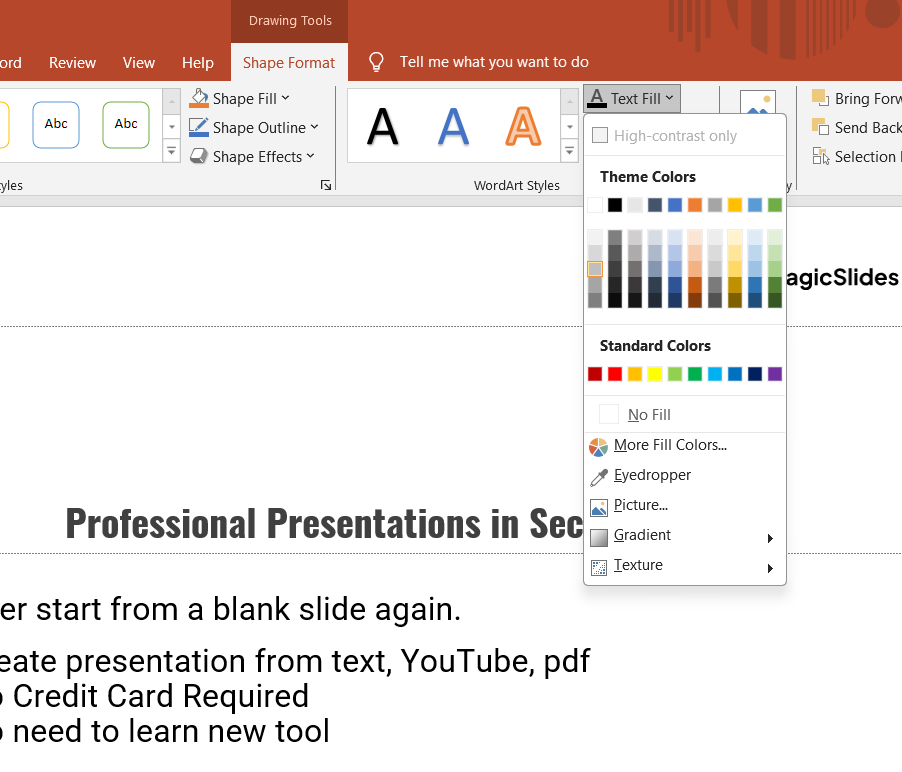Click the More Fill Colors color wheel icon
The image size is (902, 772).
point(599,446)
